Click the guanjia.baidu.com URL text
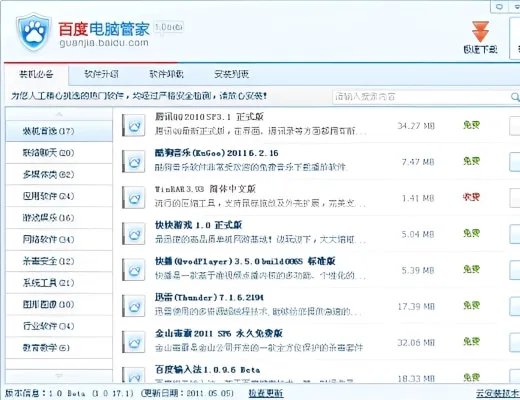The image size is (520, 400). [x=104, y=43]
